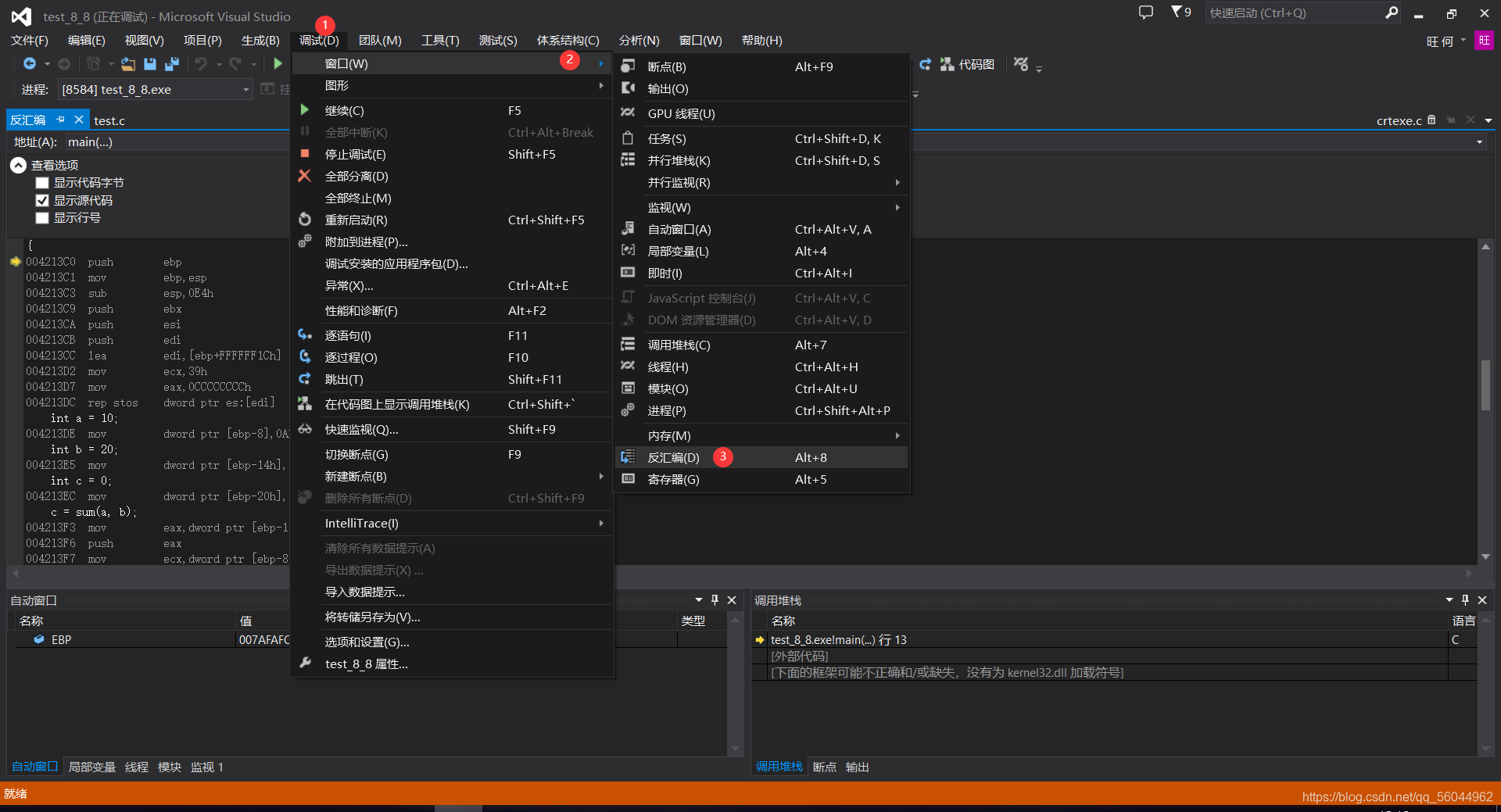Click the Step Into arrow icon
Screen dimensions: 1501x812
click(305, 335)
